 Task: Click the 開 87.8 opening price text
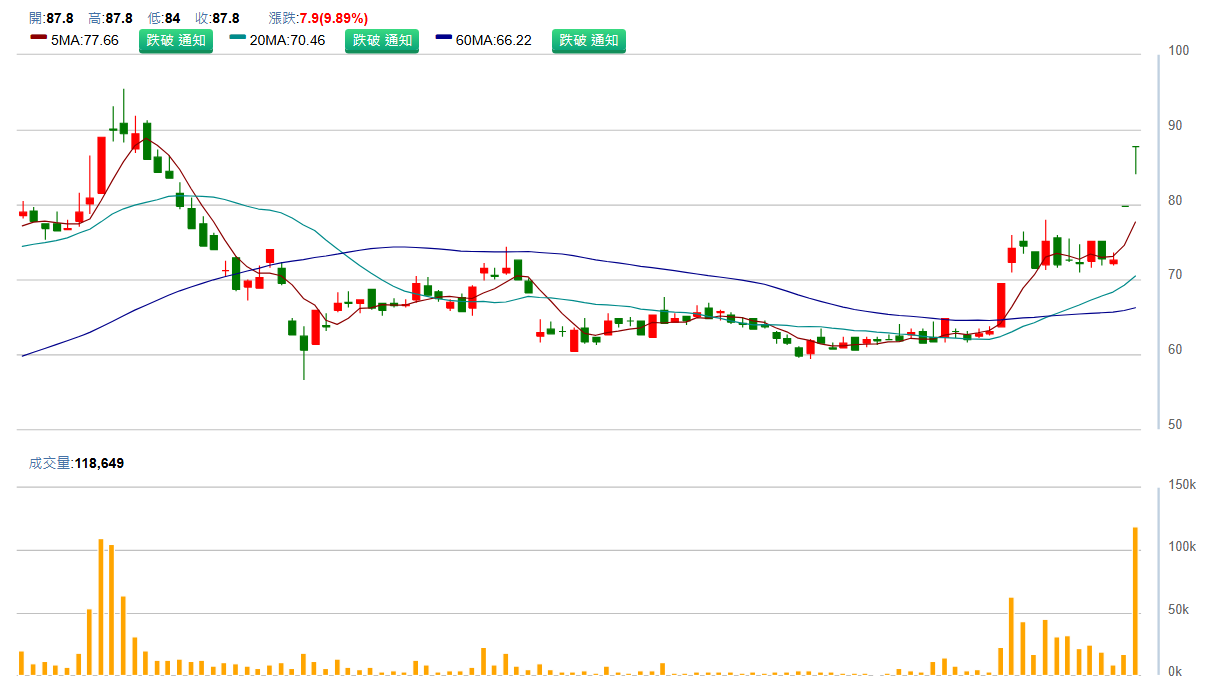click(52, 18)
